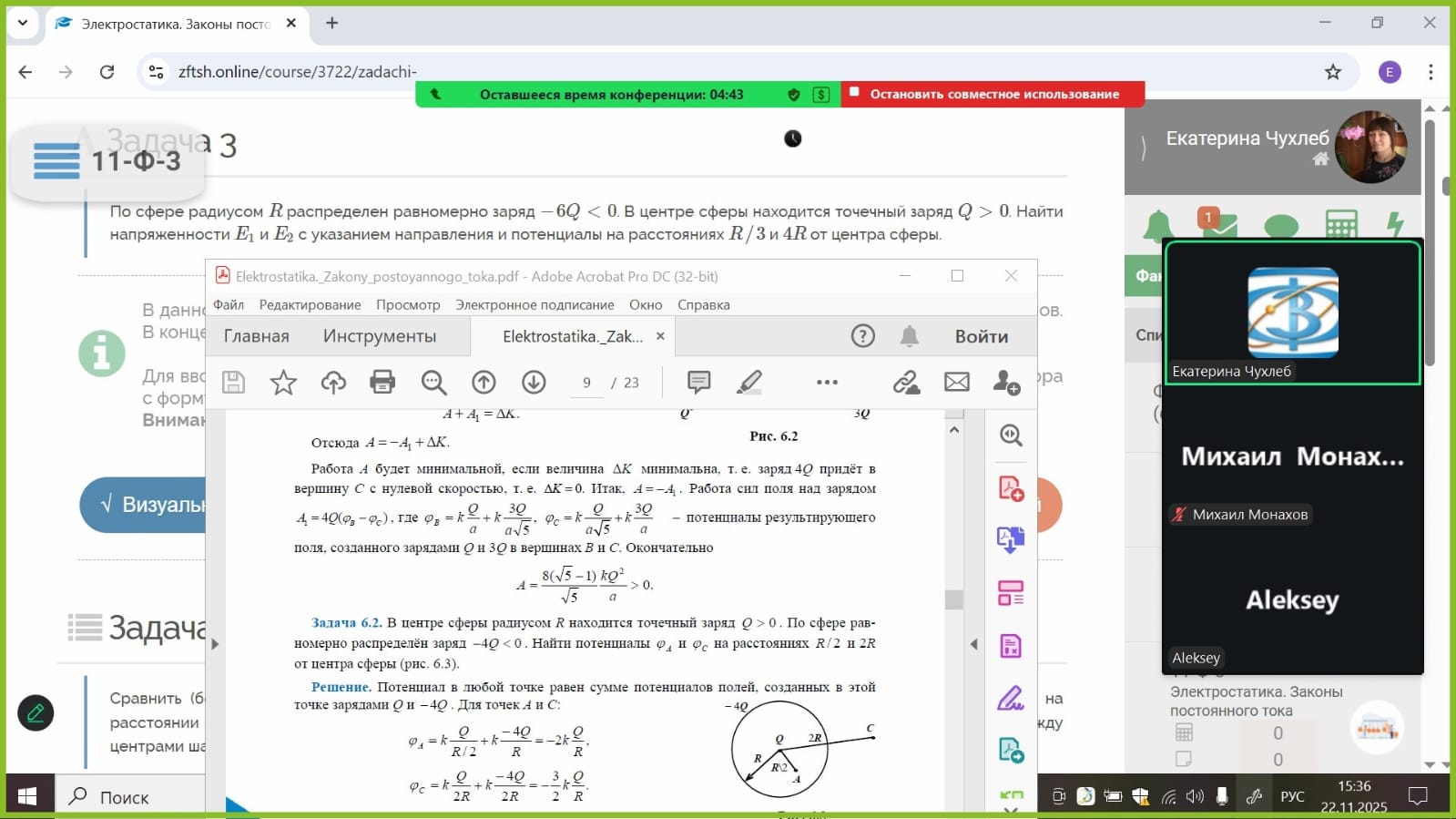
Task: Click the zoom out magnifier icon
Action: pyautogui.click(x=433, y=383)
